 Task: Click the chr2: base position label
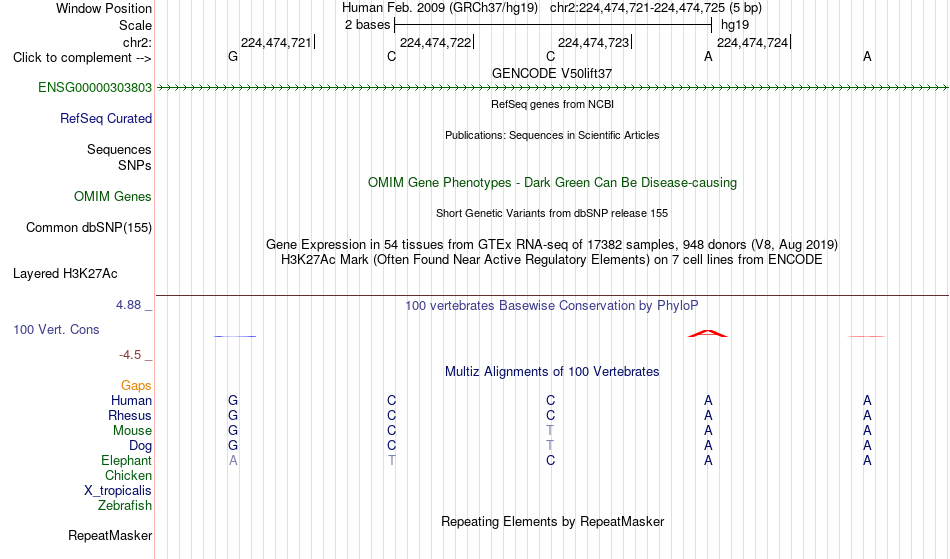coord(137,43)
